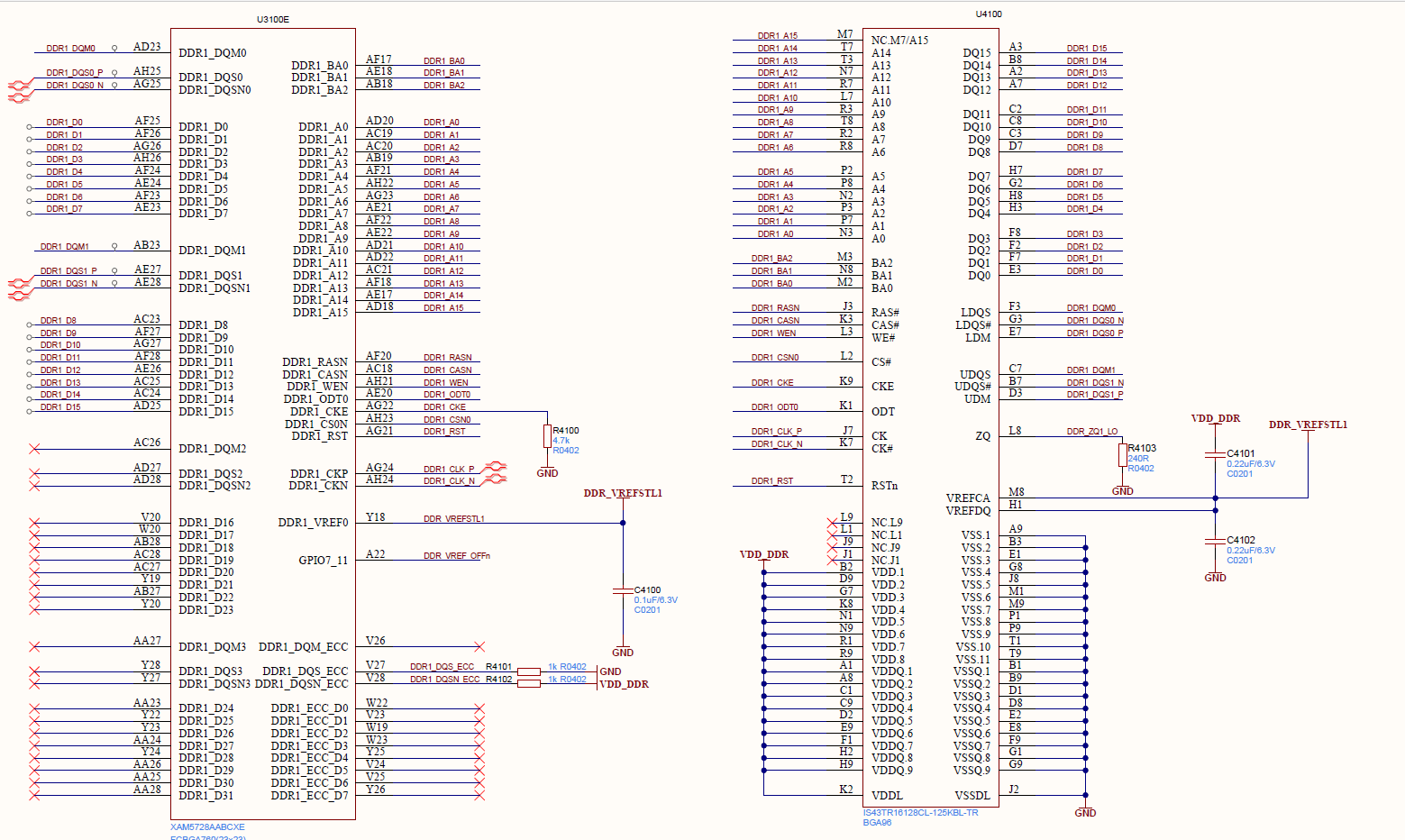The width and height of the screenshot is (1405, 840).
Task: Click the LDQS# pin name
Action: 973,324
